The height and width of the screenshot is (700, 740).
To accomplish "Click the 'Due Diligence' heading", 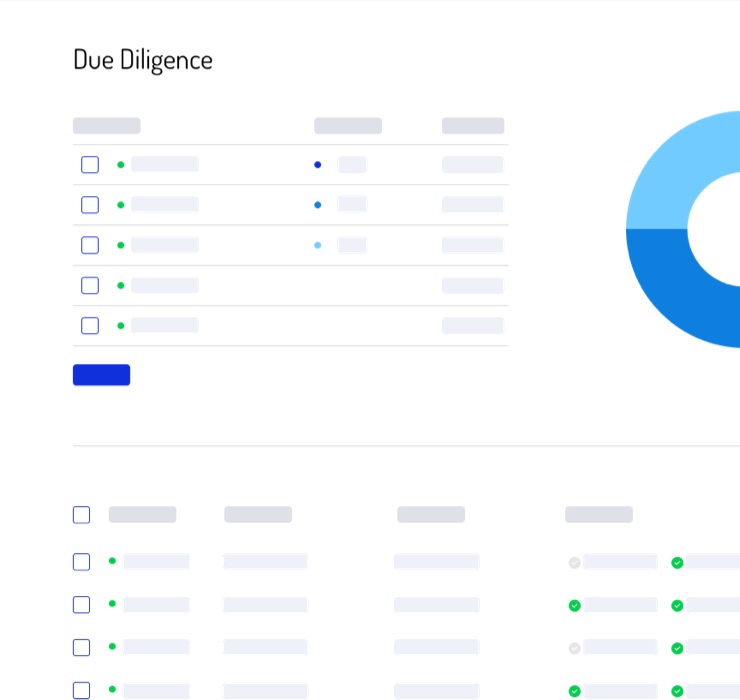I will (x=143, y=60).
